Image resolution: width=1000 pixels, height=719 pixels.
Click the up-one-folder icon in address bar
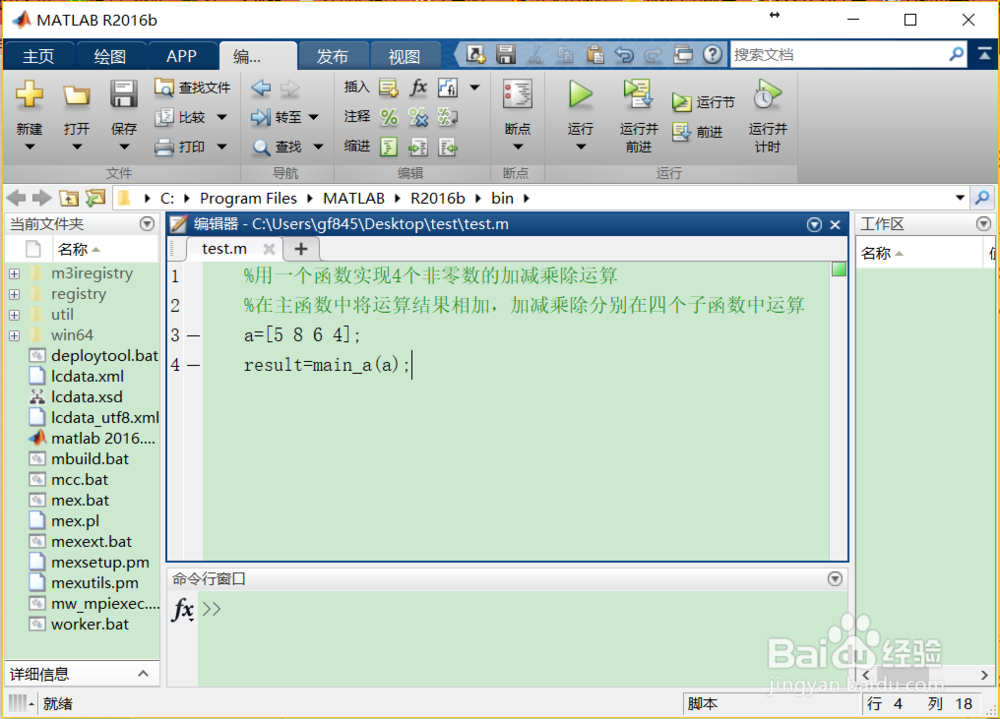pos(68,198)
